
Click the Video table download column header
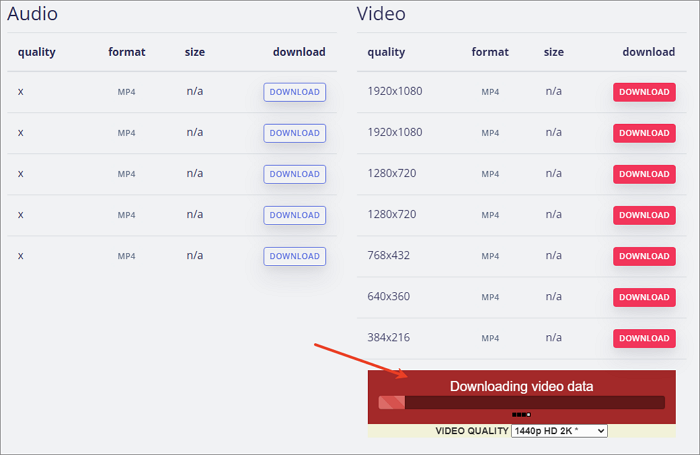point(649,52)
